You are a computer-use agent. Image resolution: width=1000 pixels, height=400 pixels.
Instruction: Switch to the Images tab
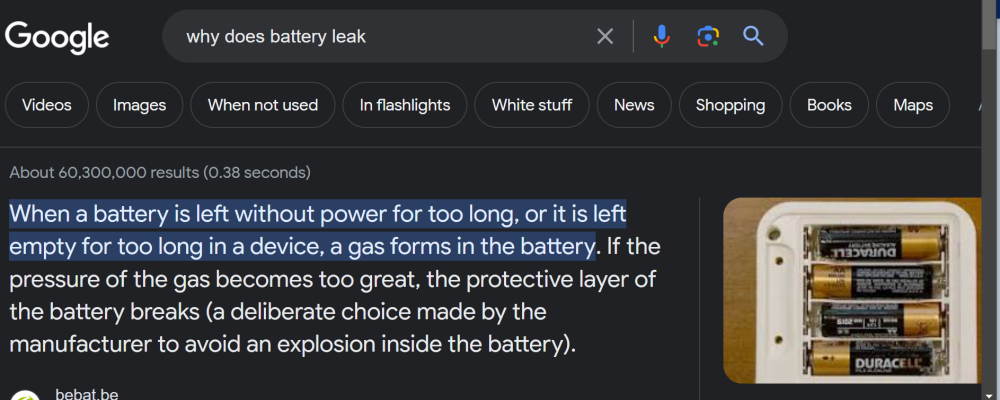(139, 105)
